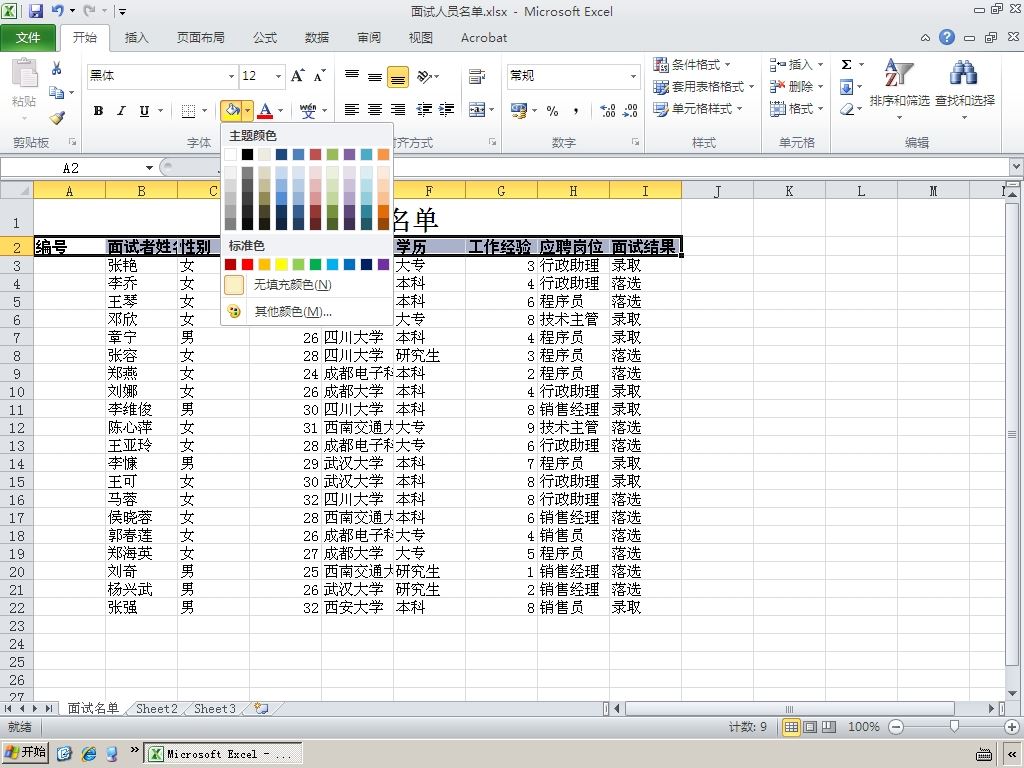Open the Name Box dropdown arrow
The image size is (1024, 768).
149,168
